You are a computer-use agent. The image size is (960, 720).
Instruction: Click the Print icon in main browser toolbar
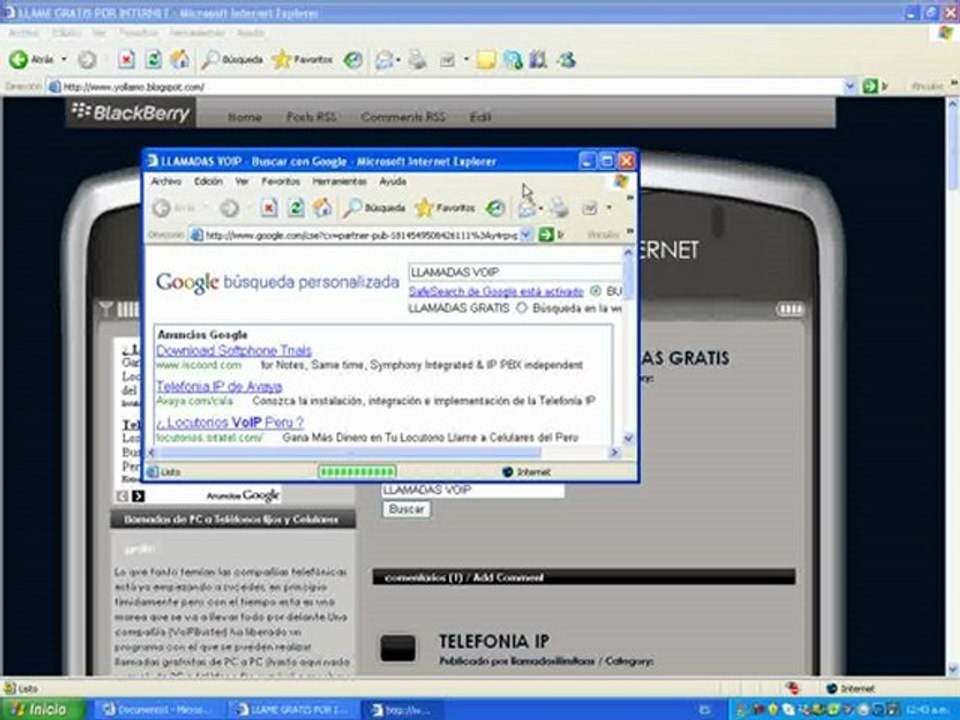(x=418, y=59)
